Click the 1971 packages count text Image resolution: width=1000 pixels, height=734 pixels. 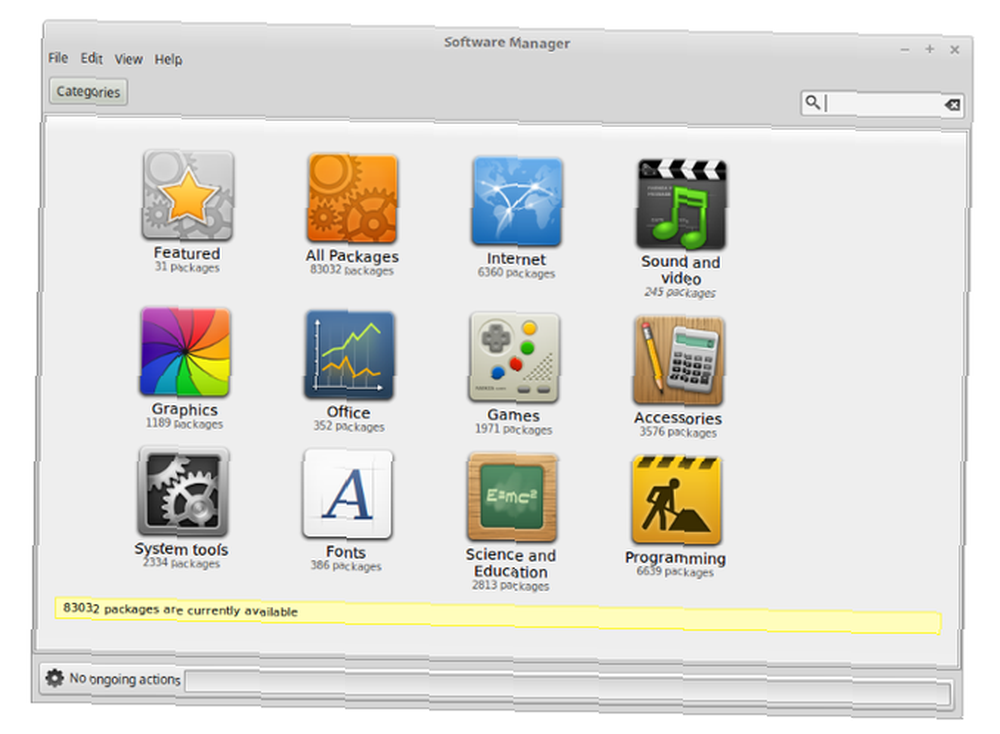[513, 429]
